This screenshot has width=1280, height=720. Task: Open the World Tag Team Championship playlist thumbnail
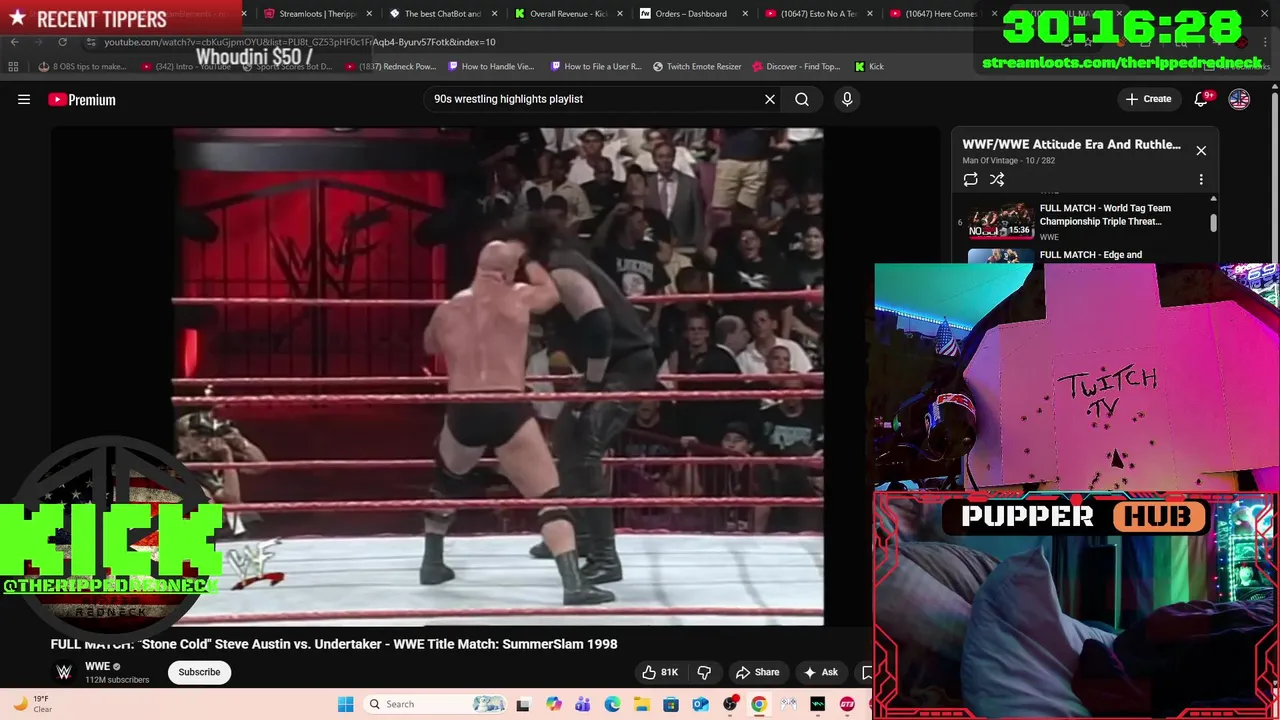(1001, 221)
